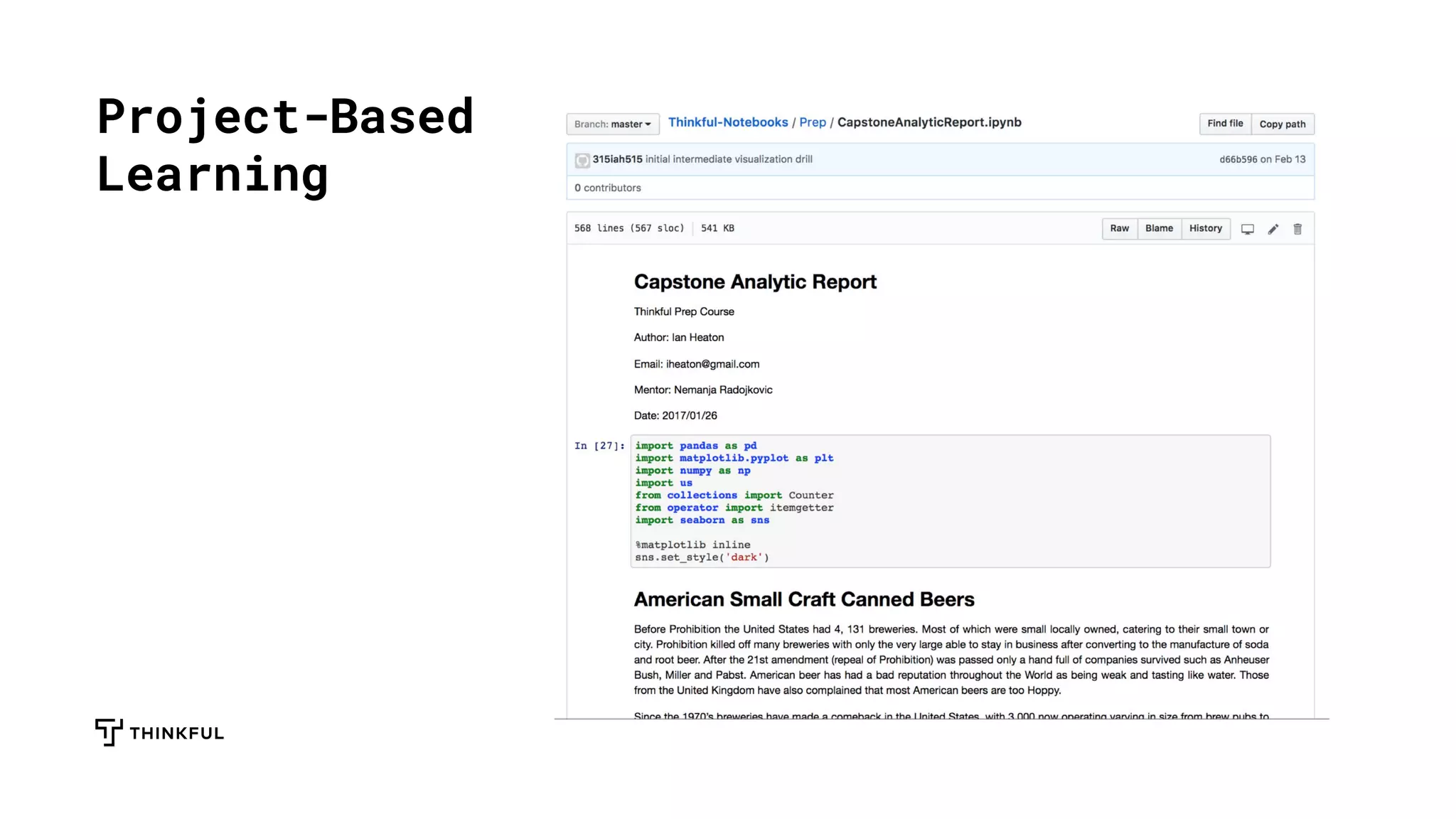This screenshot has height=819, width=1456.
Task: Go to the Prep folder breadcrumb
Action: (812, 122)
